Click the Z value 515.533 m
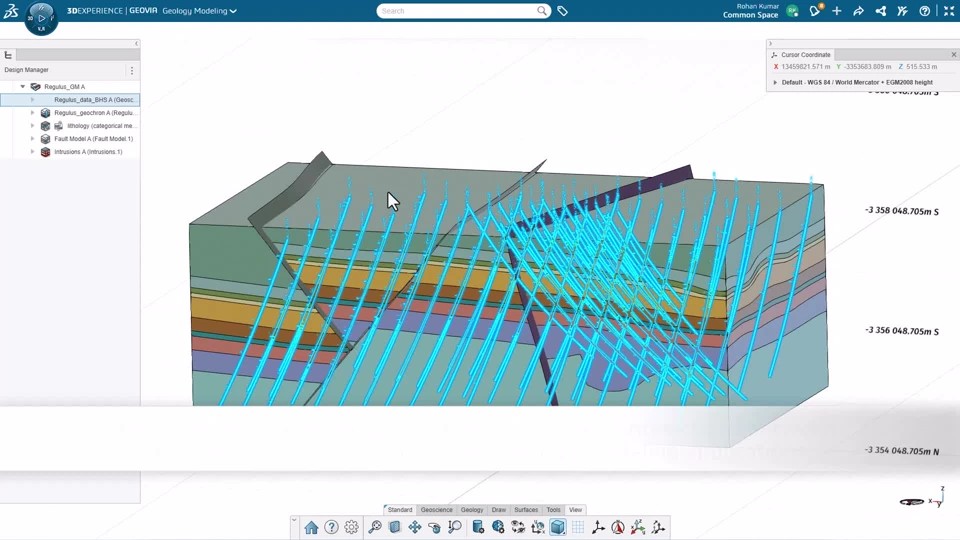The height and width of the screenshot is (540, 960). click(922, 67)
